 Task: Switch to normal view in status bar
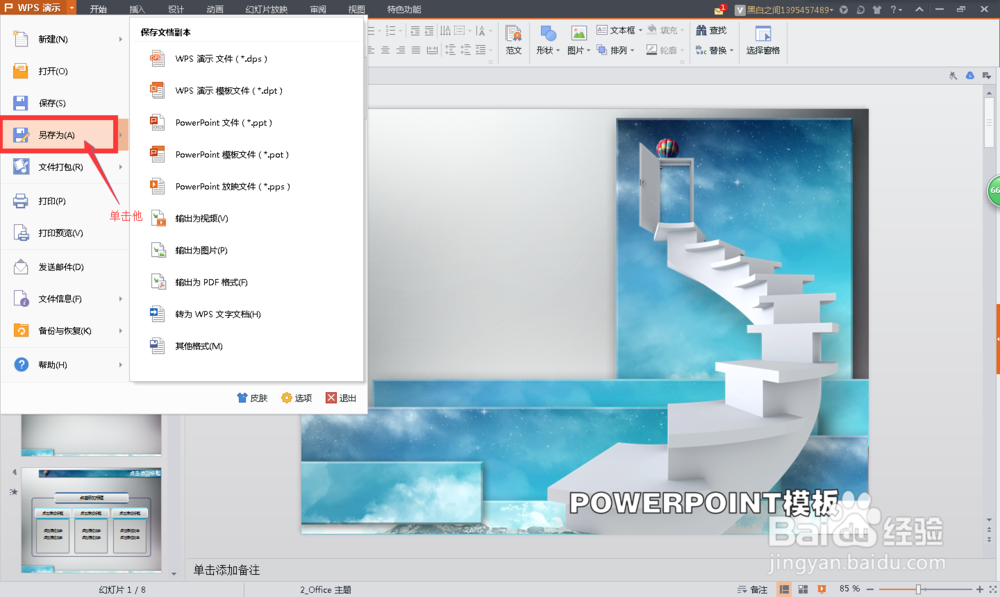pos(784,589)
